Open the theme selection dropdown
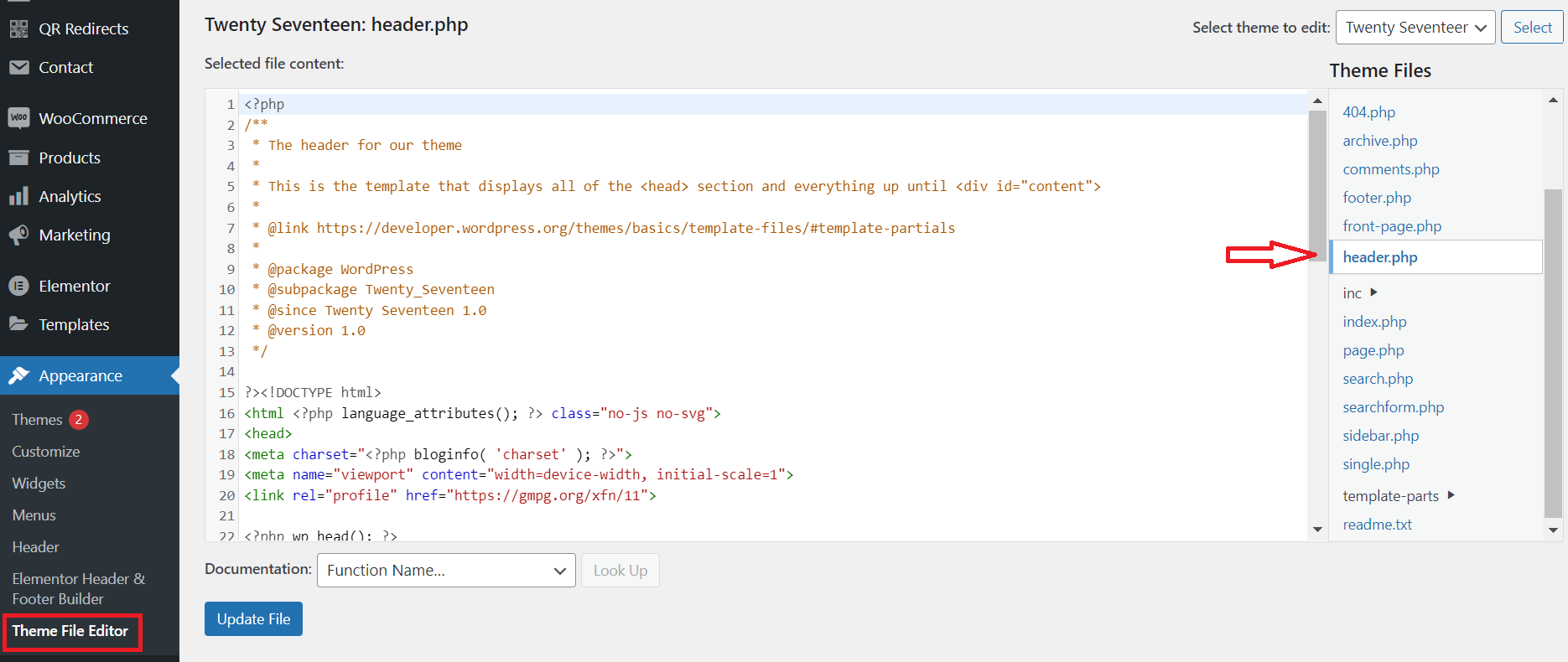Screen dimensions: 1568x662 coord(1415,28)
